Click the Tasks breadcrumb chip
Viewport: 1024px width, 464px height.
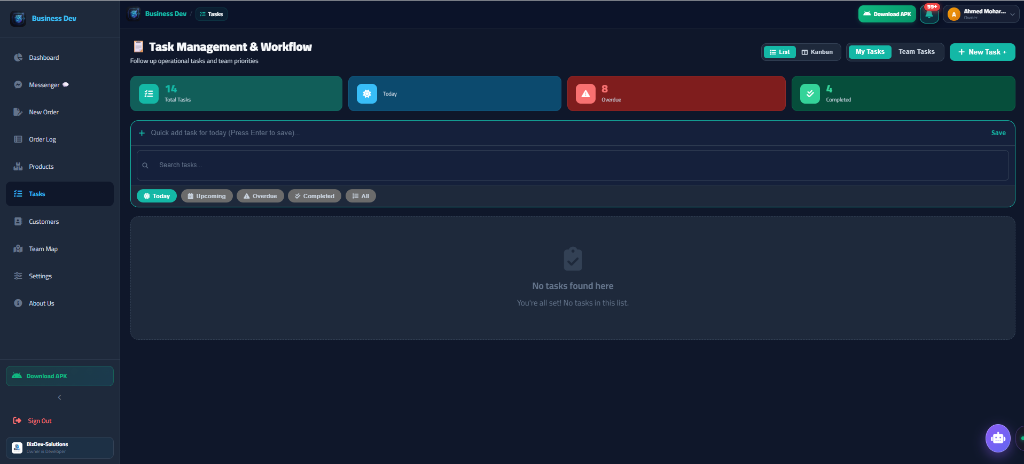pos(211,14)
